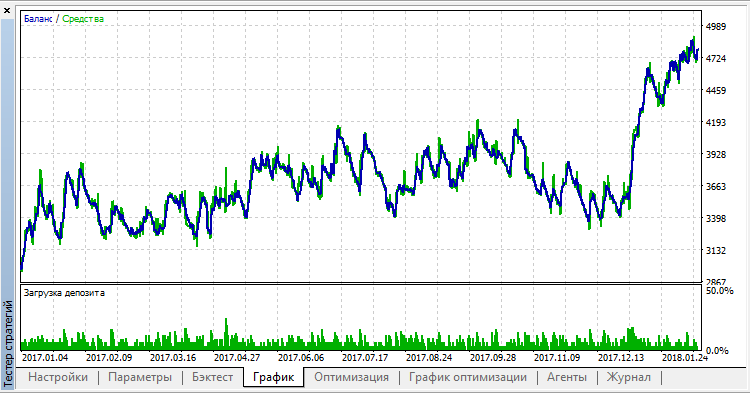Click the 4989 axis value
The width and height of the screenshot is (750, 394).
[716, 27]
